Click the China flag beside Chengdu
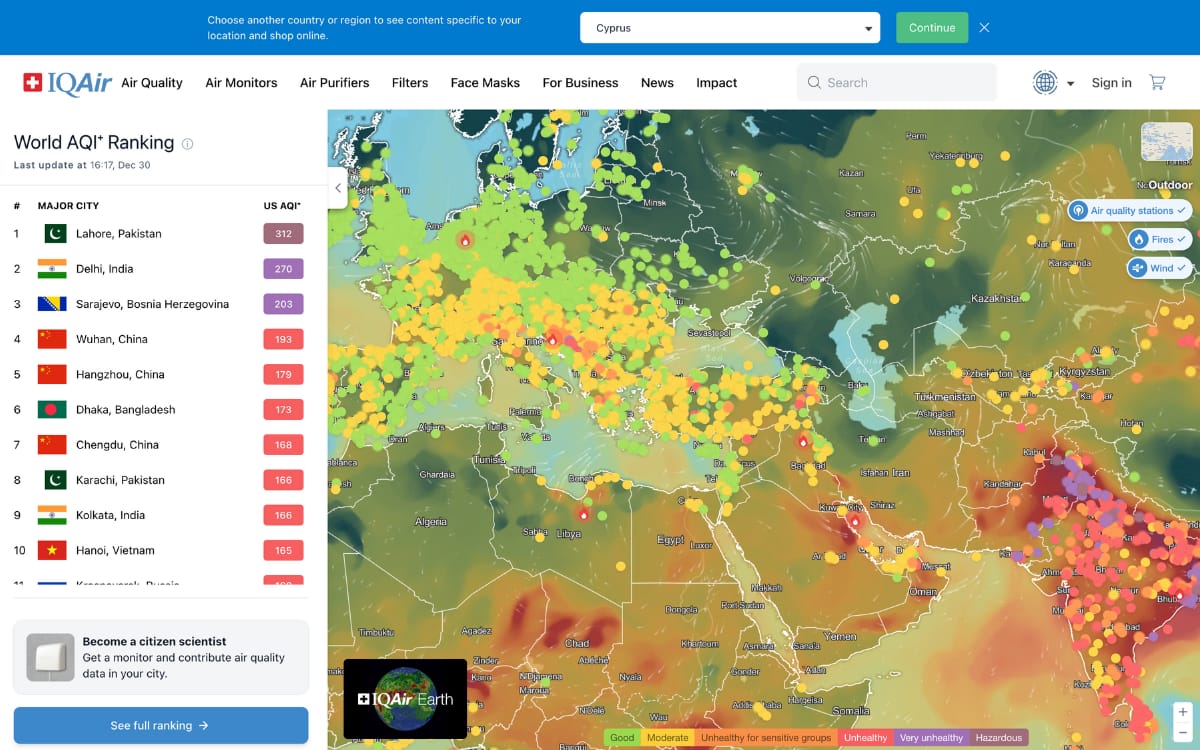Image resolution: width=1200 pixels, height=750 pixels. coord(52,445)
